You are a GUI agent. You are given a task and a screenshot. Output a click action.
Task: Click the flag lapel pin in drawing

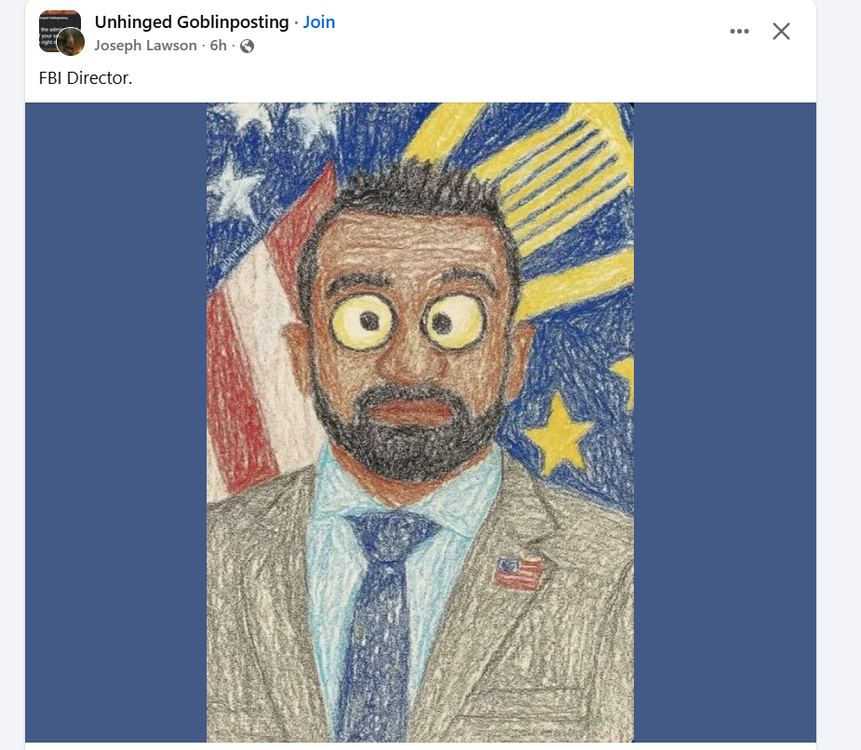(519, 574)
